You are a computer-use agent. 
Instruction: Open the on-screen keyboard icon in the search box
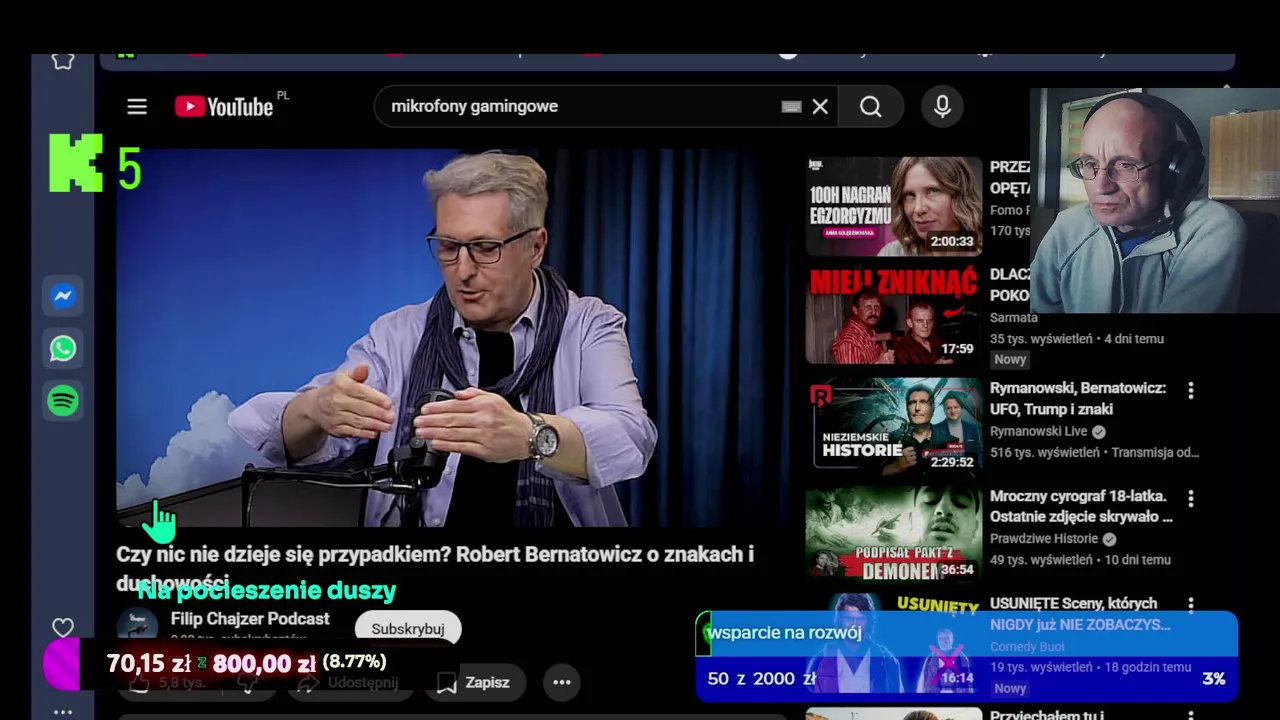[791, 107]
